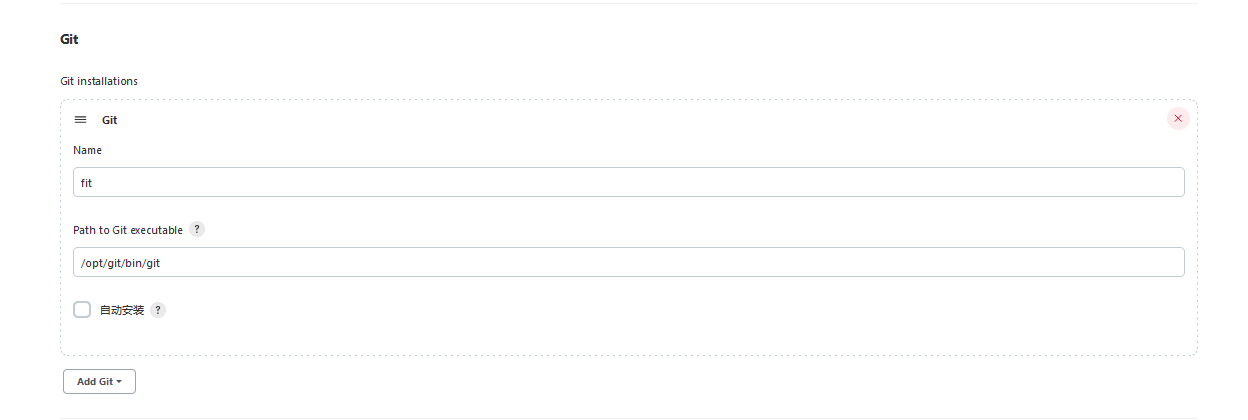Click the Name field label
The image size is (1248, 420).
click(88, 150)
